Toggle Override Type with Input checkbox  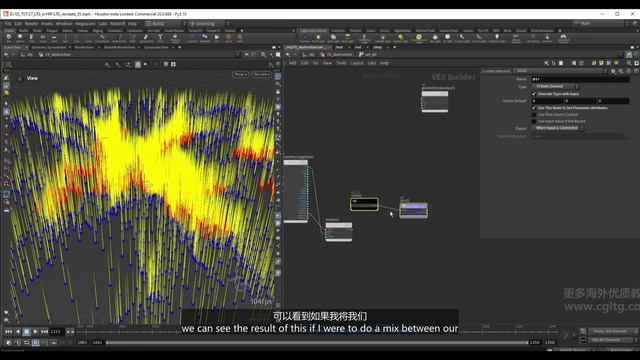pos(534,94)
